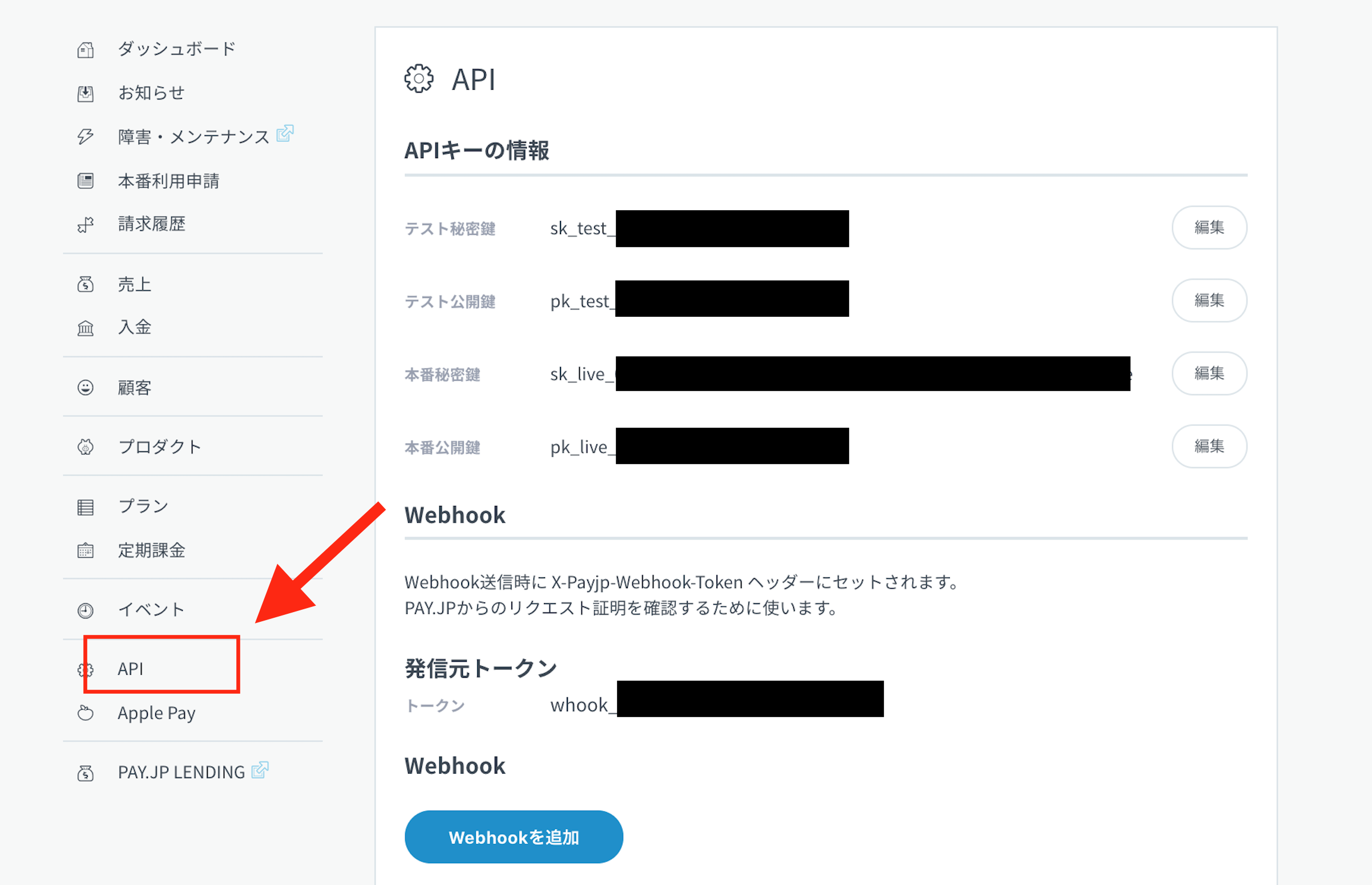This screenshot has width=1372, height=885.
Task: Click the gear icon next to API in sidebar
Action: [85, 669]
